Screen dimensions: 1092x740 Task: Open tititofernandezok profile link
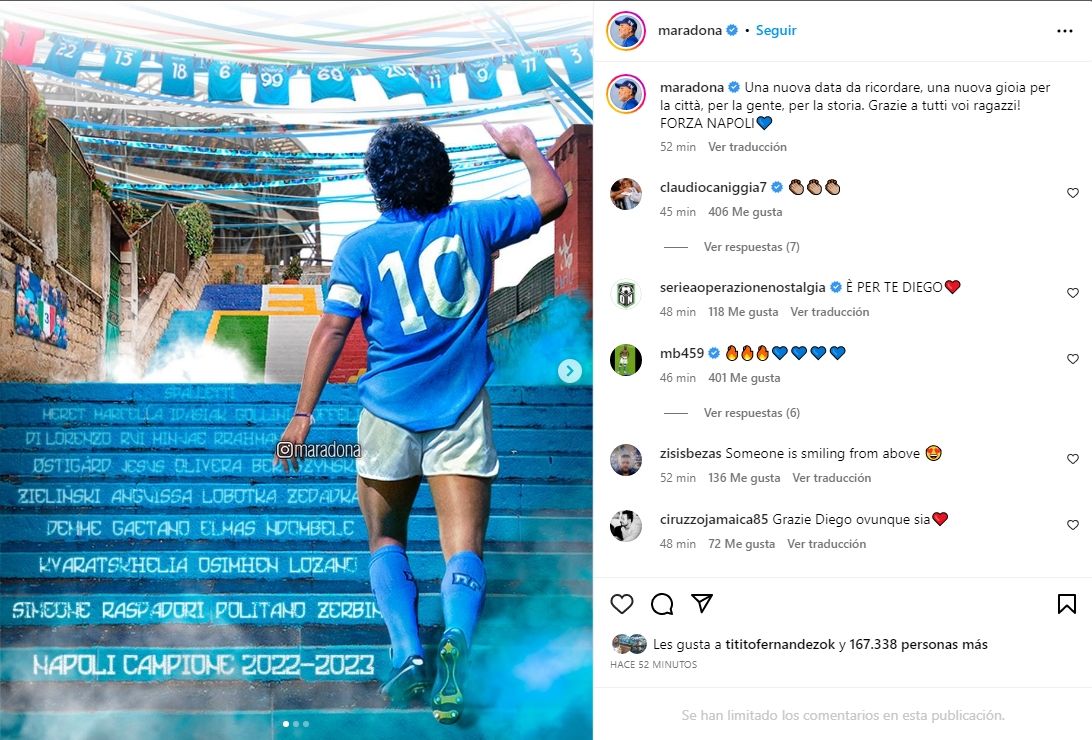pos(780,645)
